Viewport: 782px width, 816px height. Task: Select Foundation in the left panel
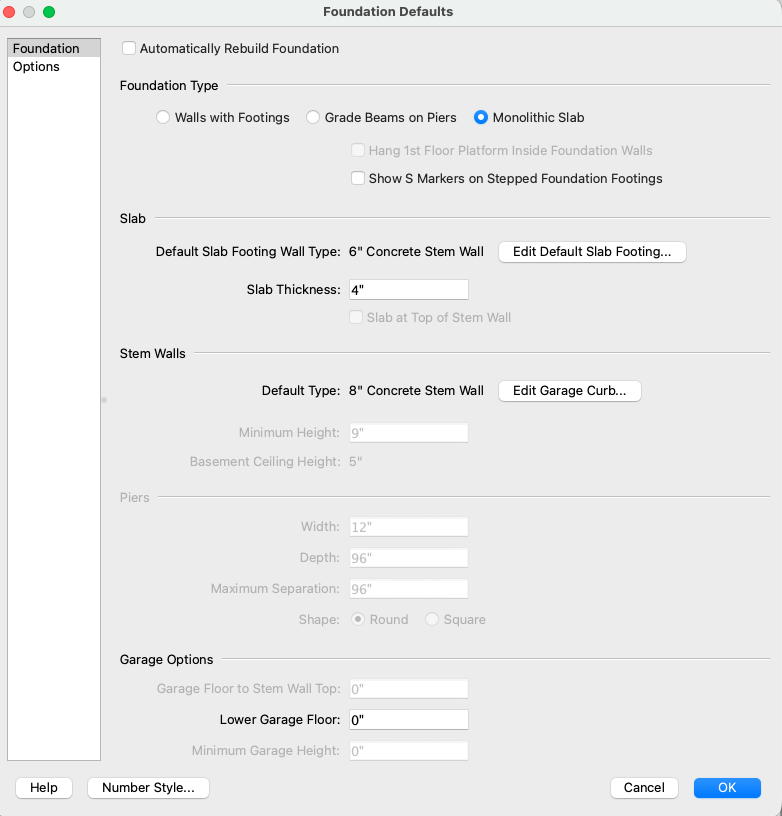coord(46,48)
